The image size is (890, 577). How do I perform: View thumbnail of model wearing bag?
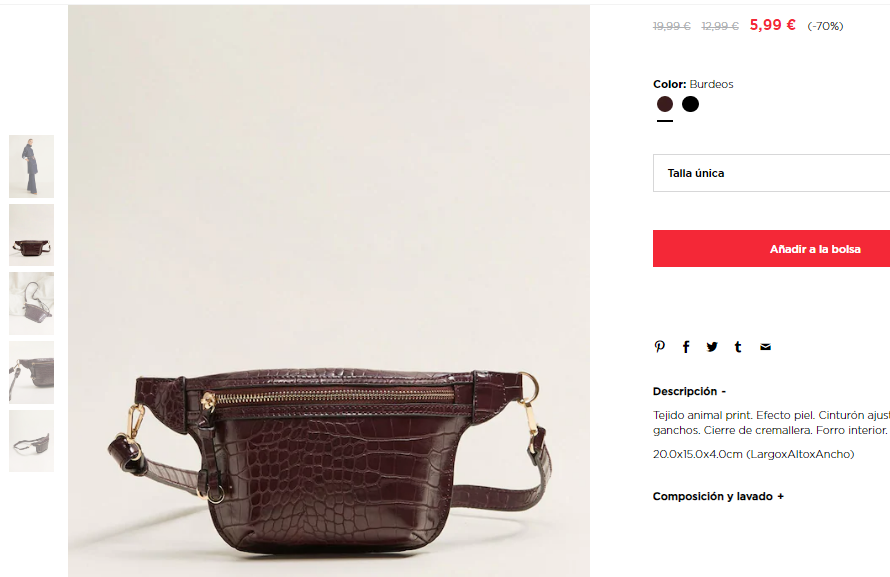tap(31, 166)
